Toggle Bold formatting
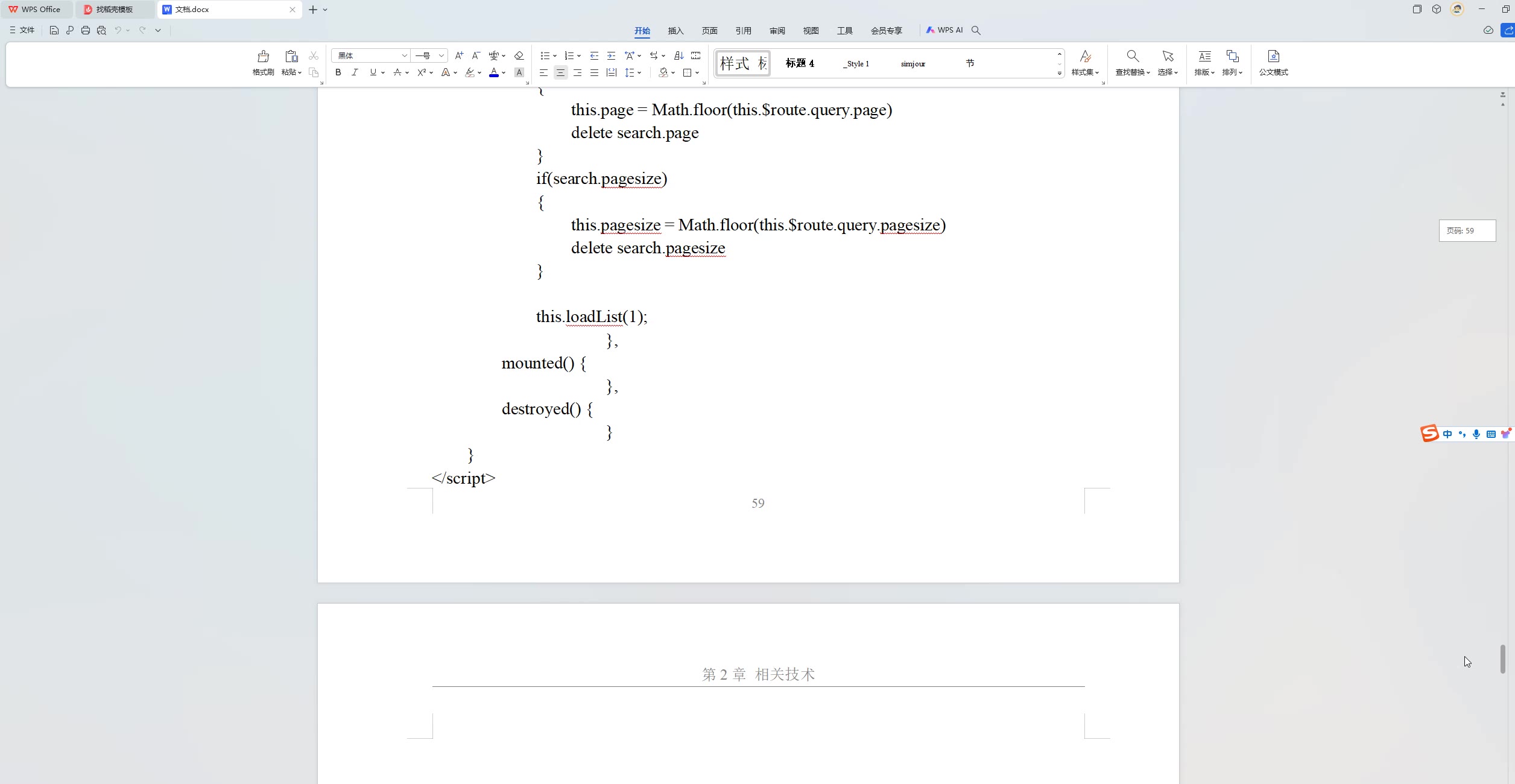Screen dimensions: 1515x784 [338, 72]
